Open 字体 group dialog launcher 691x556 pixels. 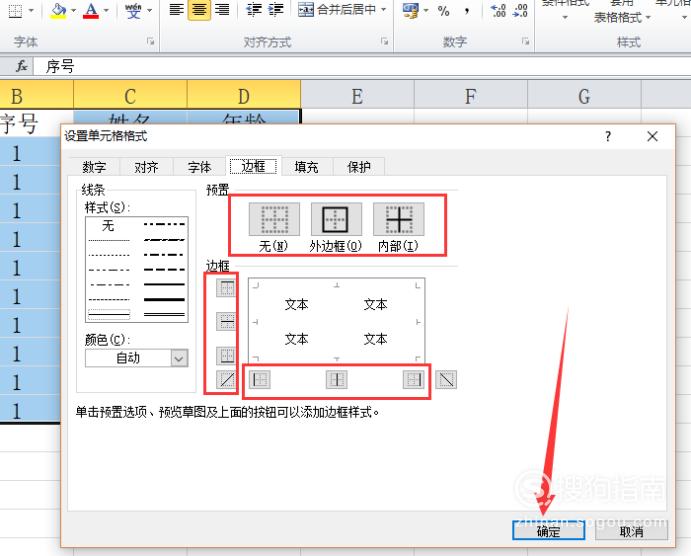coord(151,41)
